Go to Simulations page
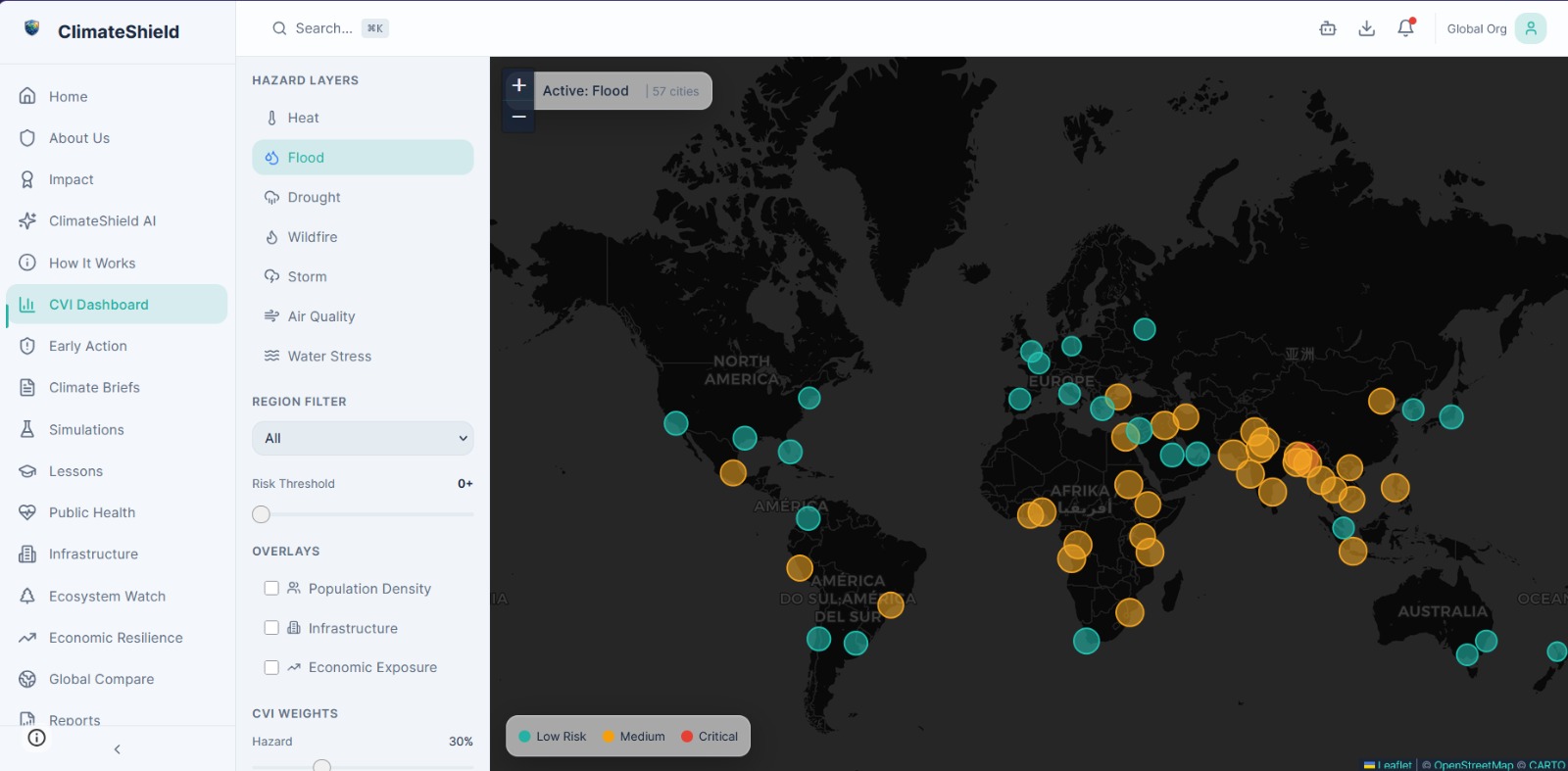The width and height of the screenshot is (1568, 771). [117, 429]
